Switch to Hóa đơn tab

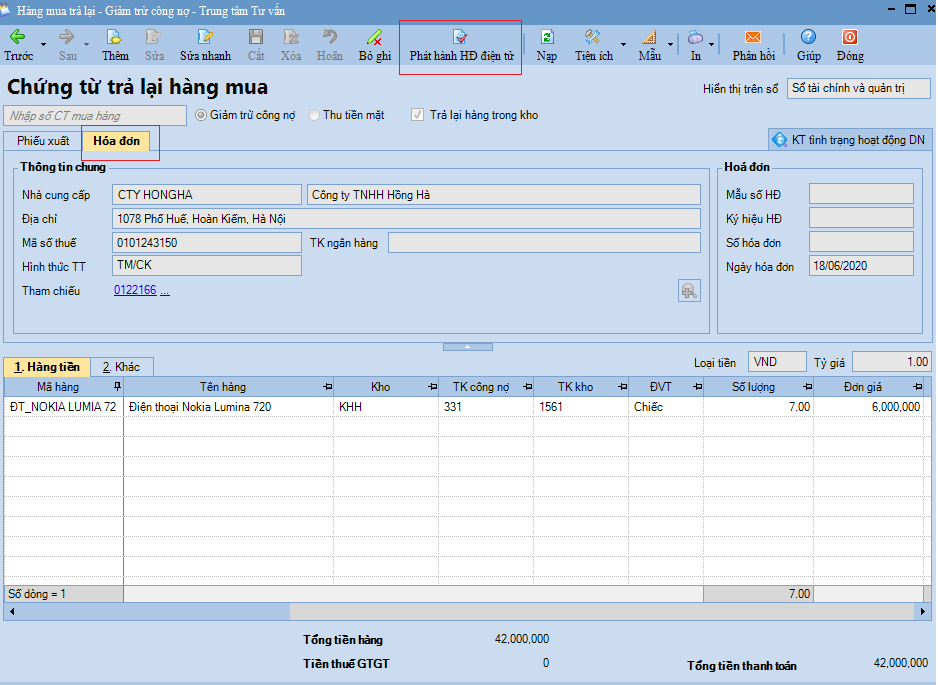pyautogui.click(x=117, y=141)
